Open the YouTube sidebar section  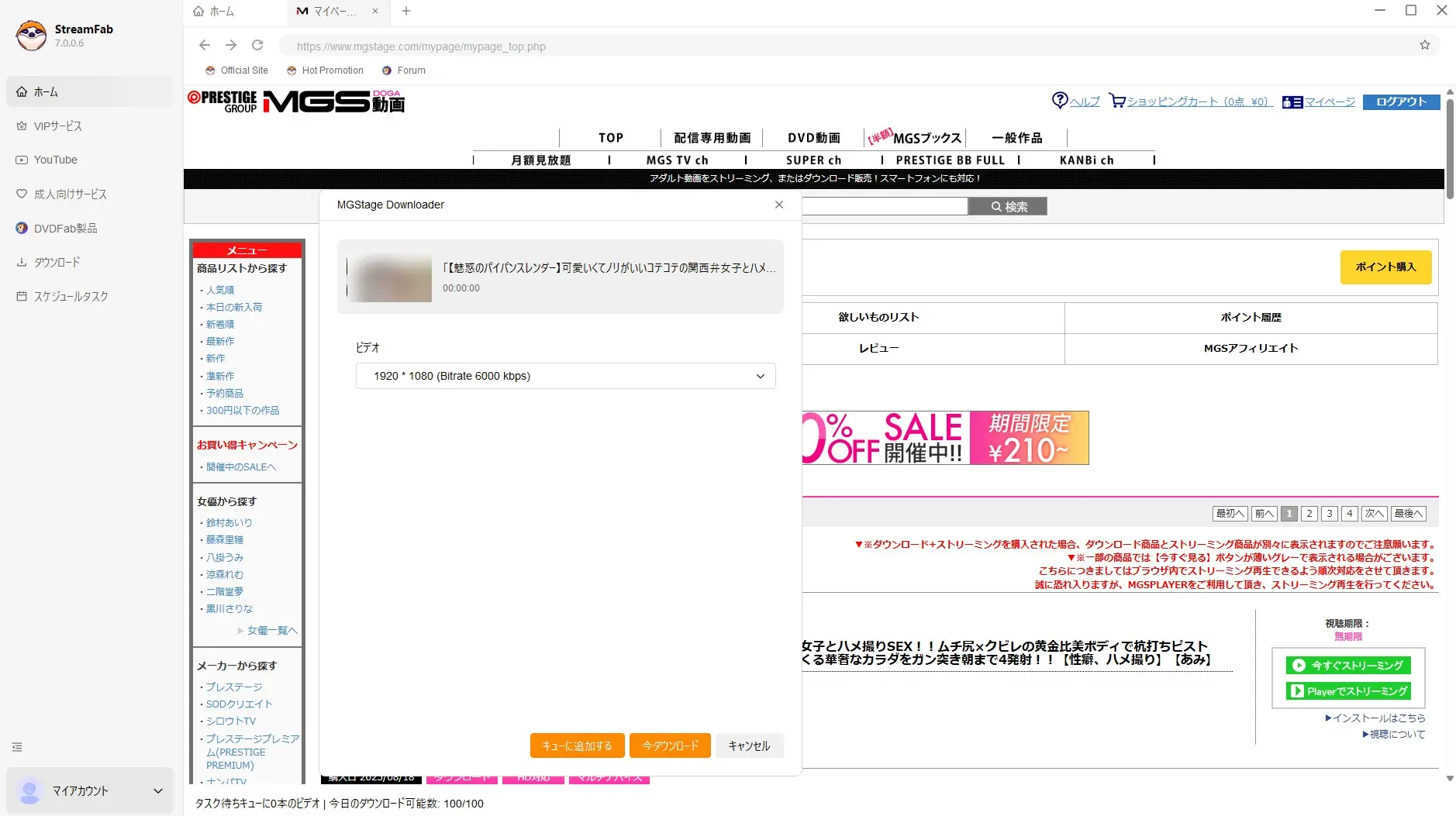click(90, 160)
